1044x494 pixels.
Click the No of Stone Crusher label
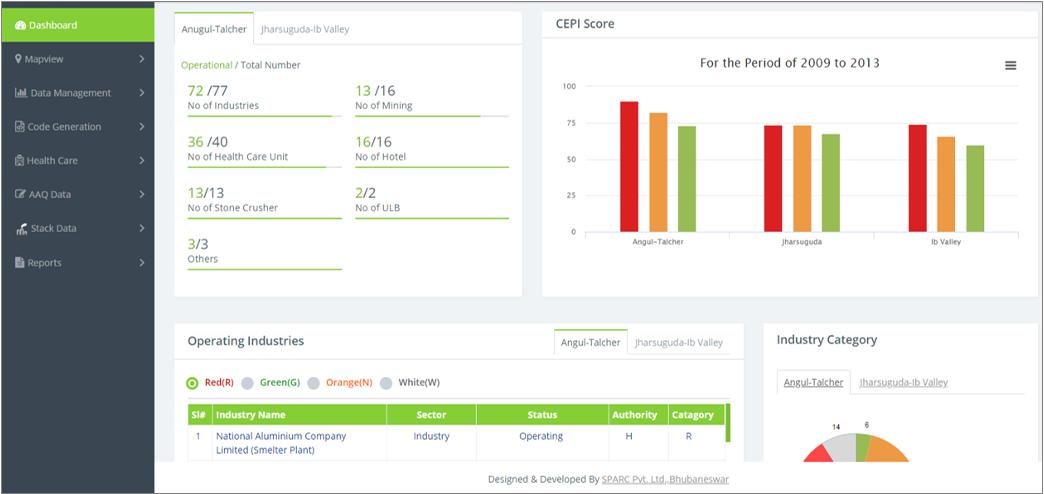coord(233,208)
